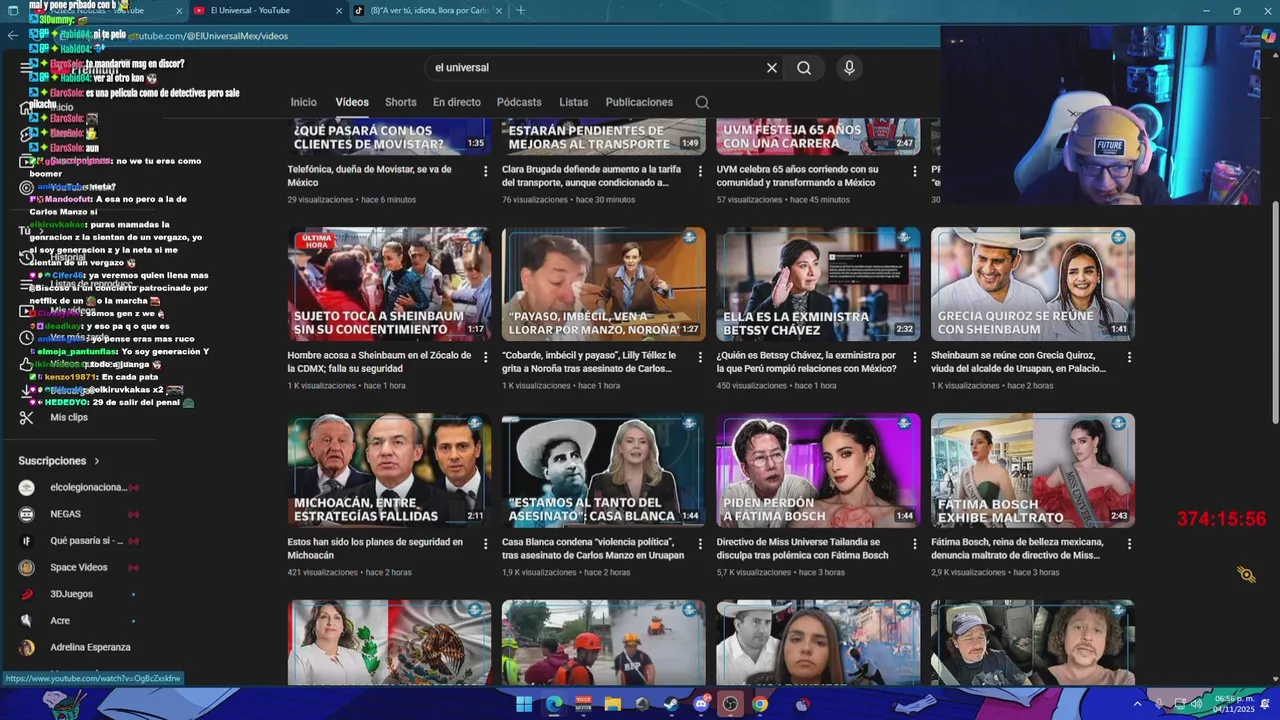Screen dimensions: 1280x720
Task: Open video title 'Telefónica, dueña de Movistar, se va'
Action: [369, 176]
